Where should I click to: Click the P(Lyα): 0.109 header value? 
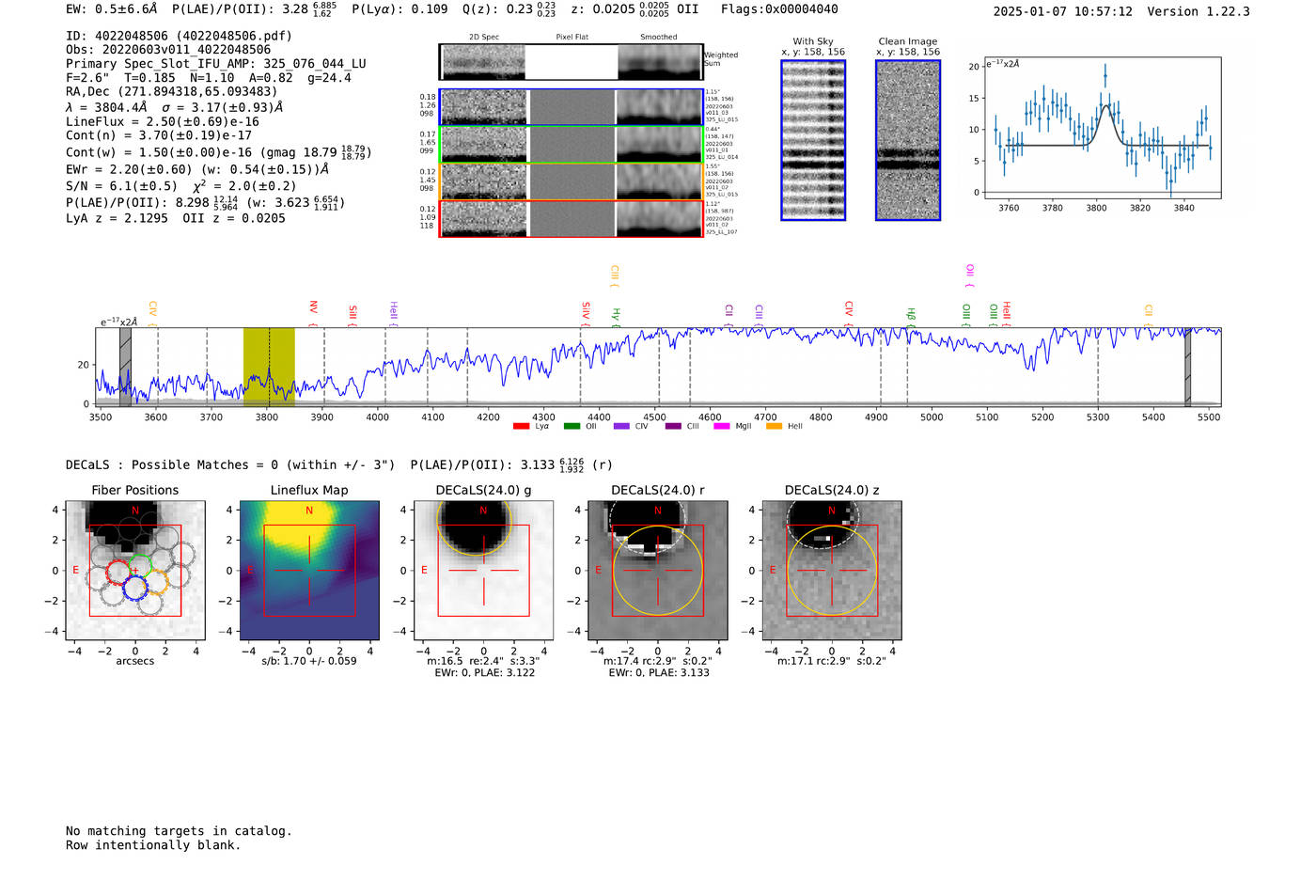[399, 9]
